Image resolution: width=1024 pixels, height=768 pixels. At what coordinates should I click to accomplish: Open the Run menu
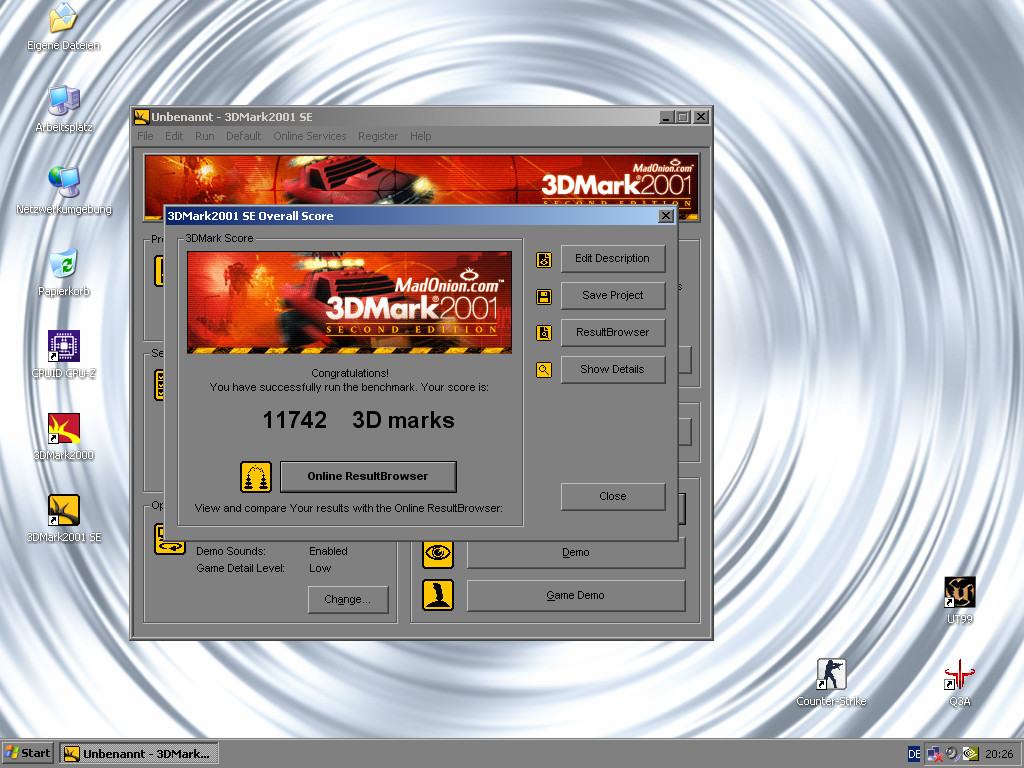pyautogui.click(x=204, y=136)
